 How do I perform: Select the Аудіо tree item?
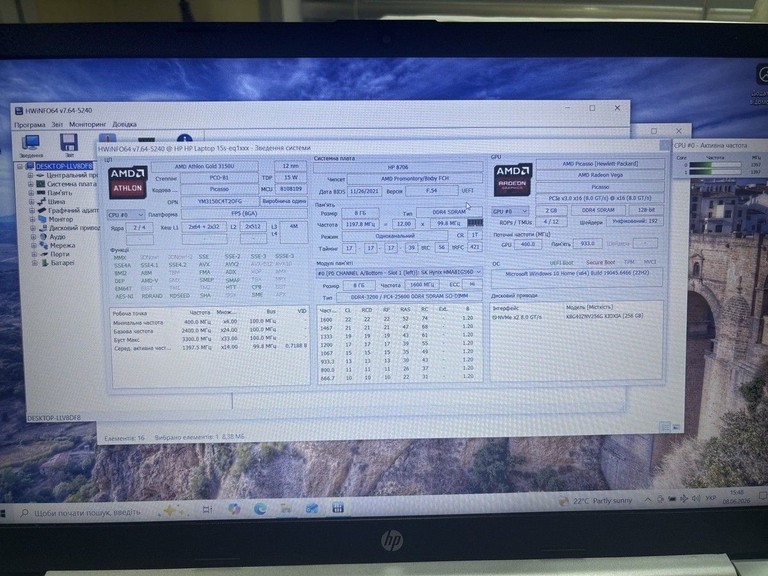point(57,237)
